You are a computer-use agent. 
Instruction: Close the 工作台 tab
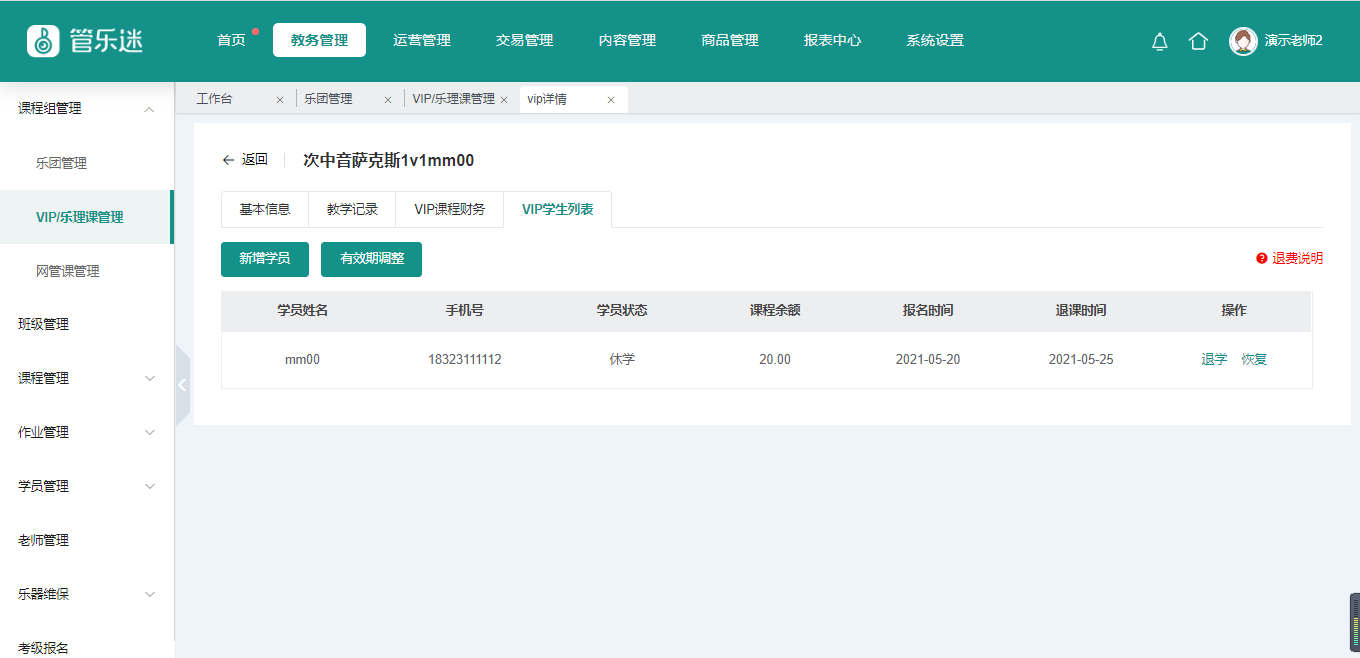[280, 100]
